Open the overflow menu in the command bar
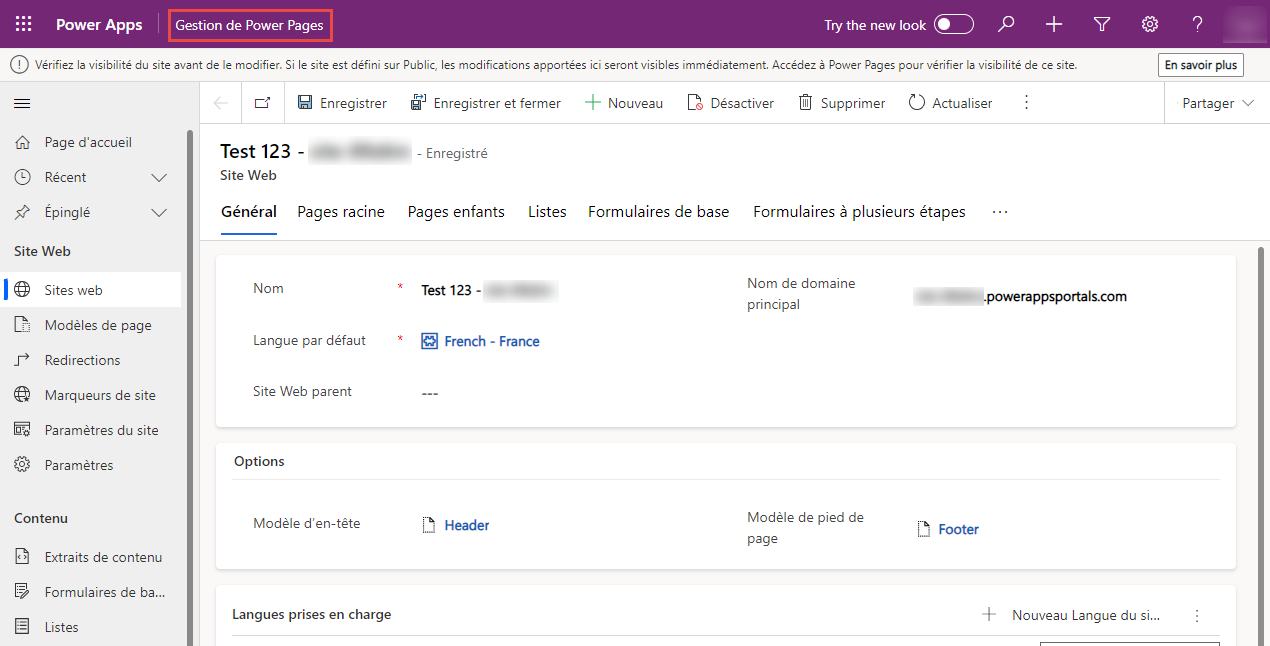Image resolution: width=1270 pixels, height=646 pixels. tap(1026, 102)
